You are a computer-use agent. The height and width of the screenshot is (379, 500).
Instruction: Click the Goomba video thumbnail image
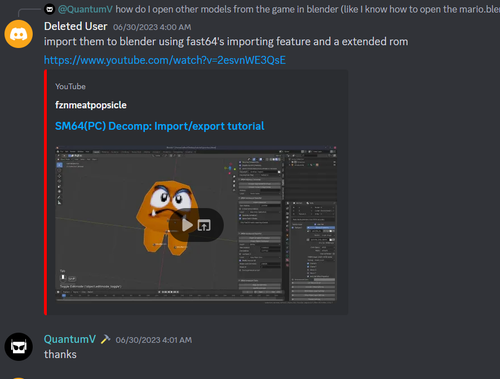(x=196, y=224)
